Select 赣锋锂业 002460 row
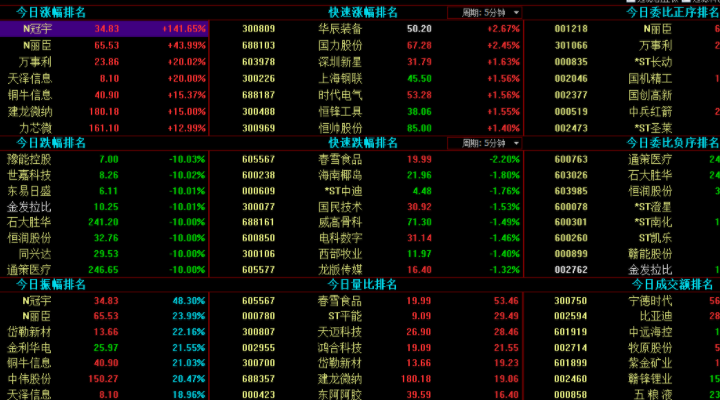The width and height of the screenshot is (720, 400). coord(622,379)
